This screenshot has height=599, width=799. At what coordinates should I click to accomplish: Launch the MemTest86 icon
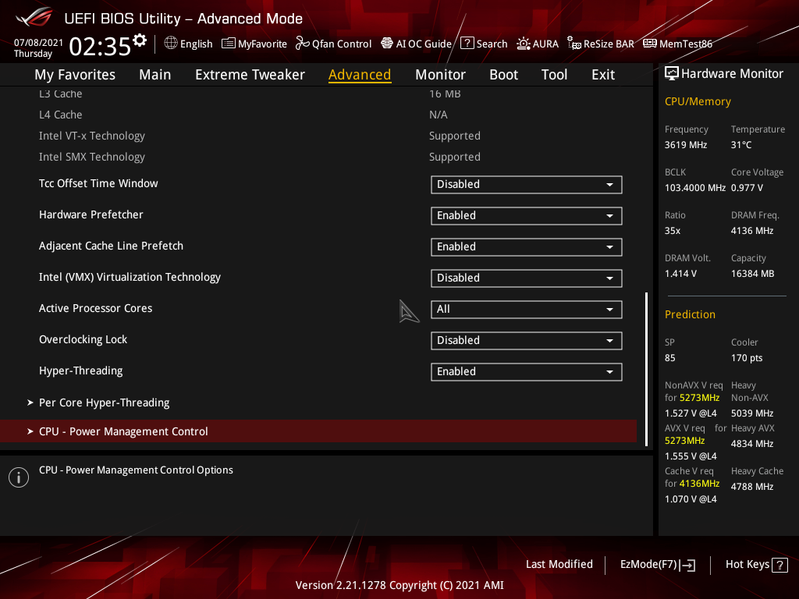pos(650,43)
